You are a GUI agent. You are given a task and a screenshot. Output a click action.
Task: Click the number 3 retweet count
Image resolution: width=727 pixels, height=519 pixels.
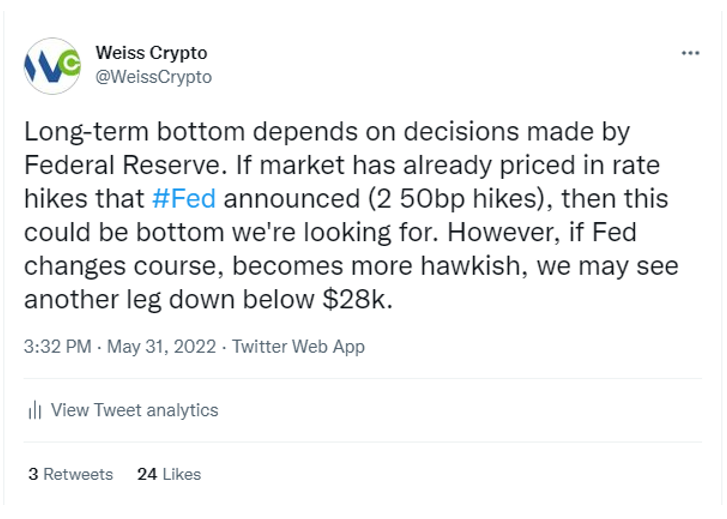[x=33, y=474]
